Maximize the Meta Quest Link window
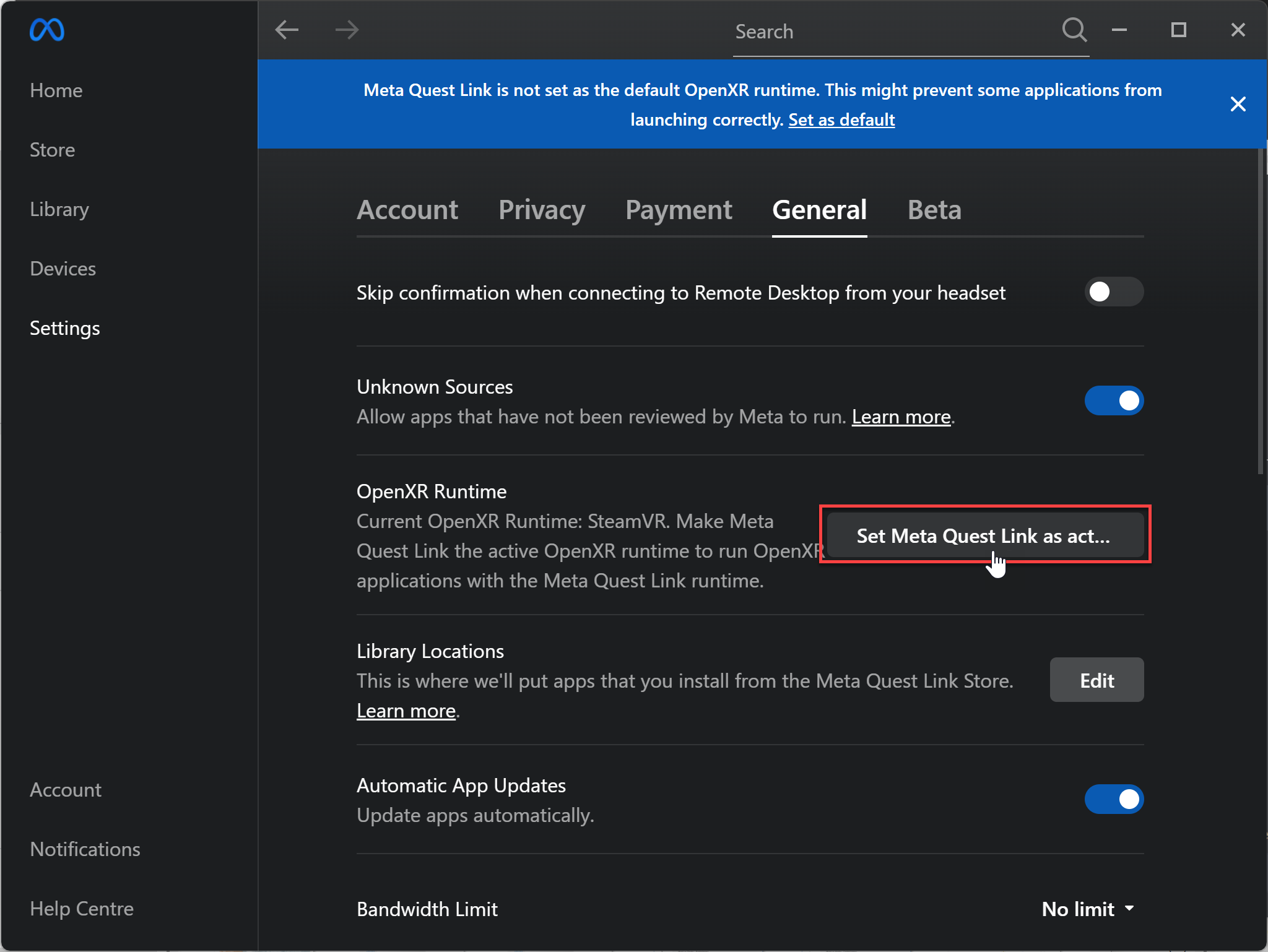 click(1178, 30)
